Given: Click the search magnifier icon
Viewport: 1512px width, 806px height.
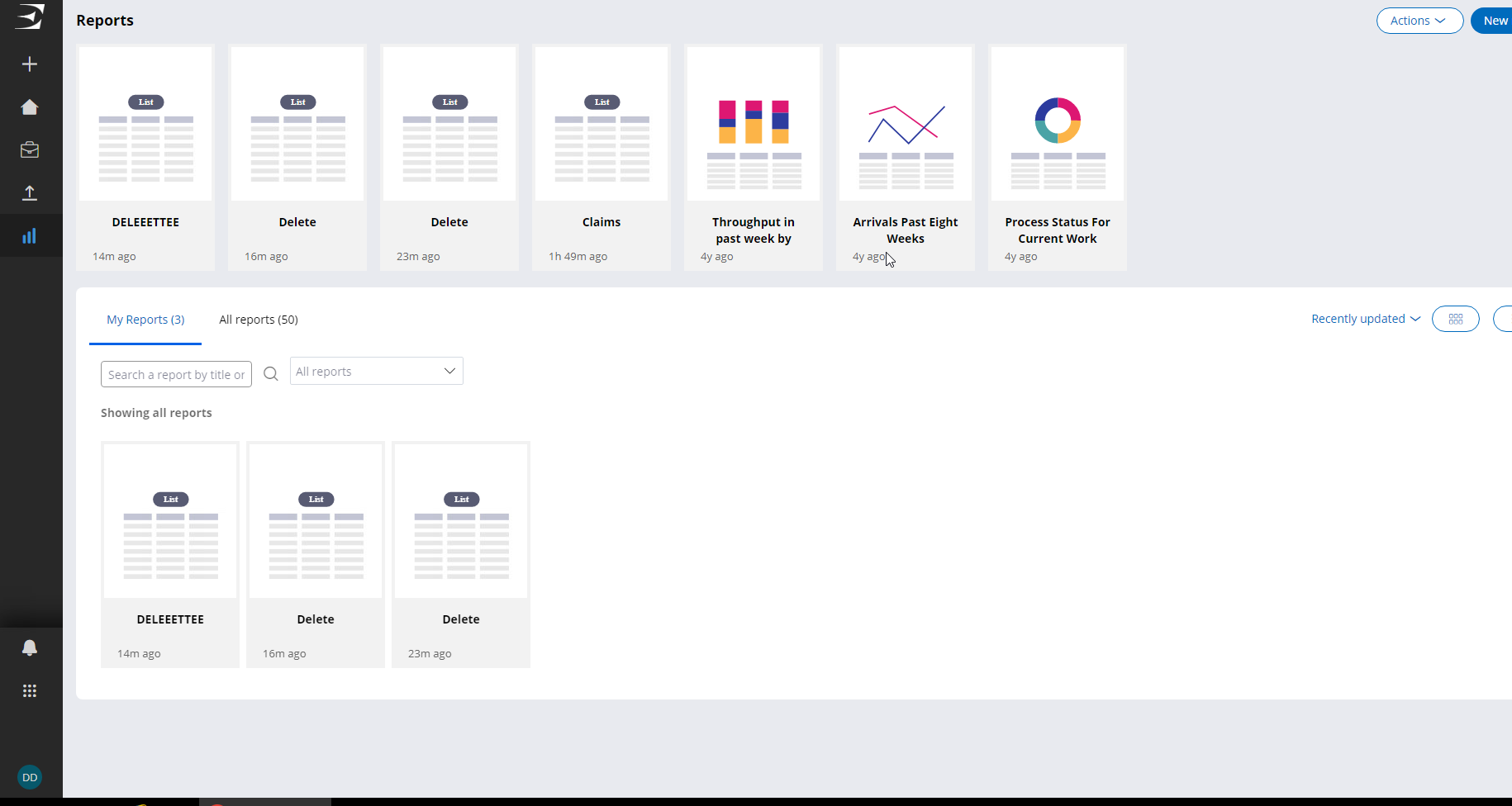Looking at the screenshot, I should [270, 374].
